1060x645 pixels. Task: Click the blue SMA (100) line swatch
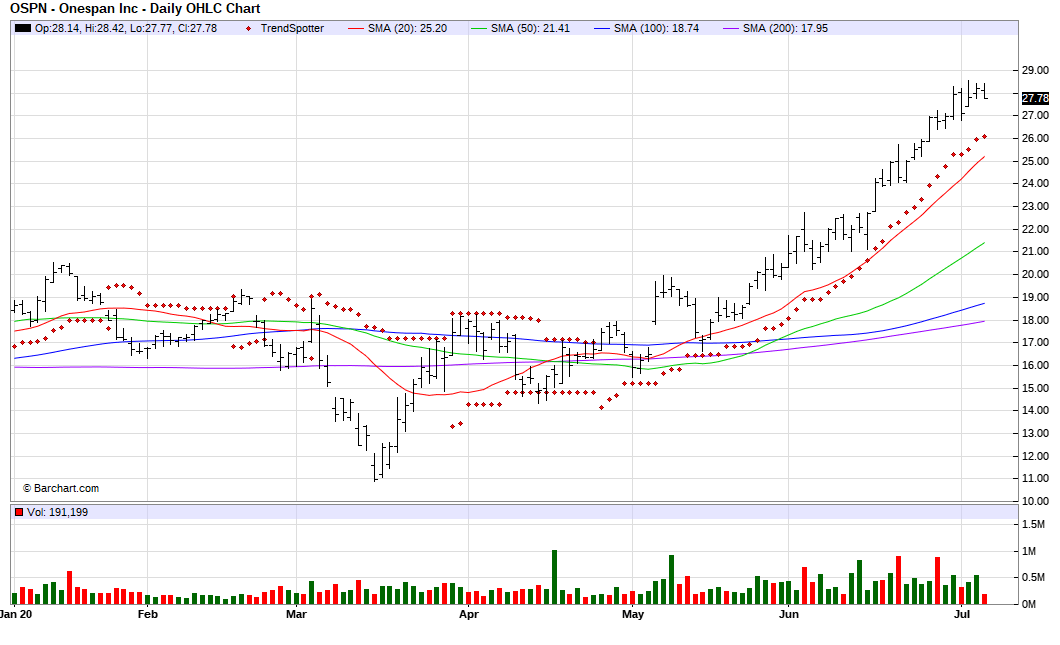pos(602,28)
